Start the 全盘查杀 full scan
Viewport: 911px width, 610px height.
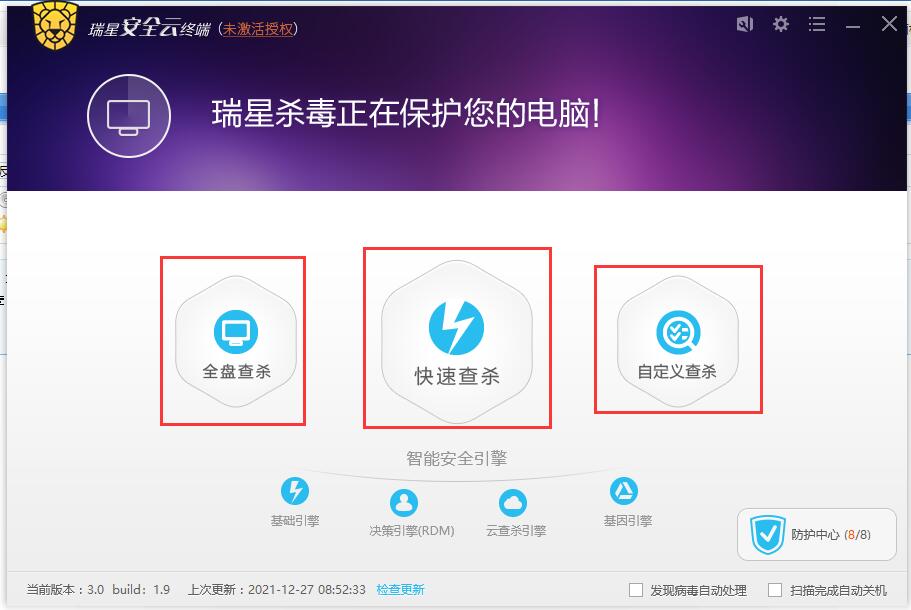click(x=236, y=342)
